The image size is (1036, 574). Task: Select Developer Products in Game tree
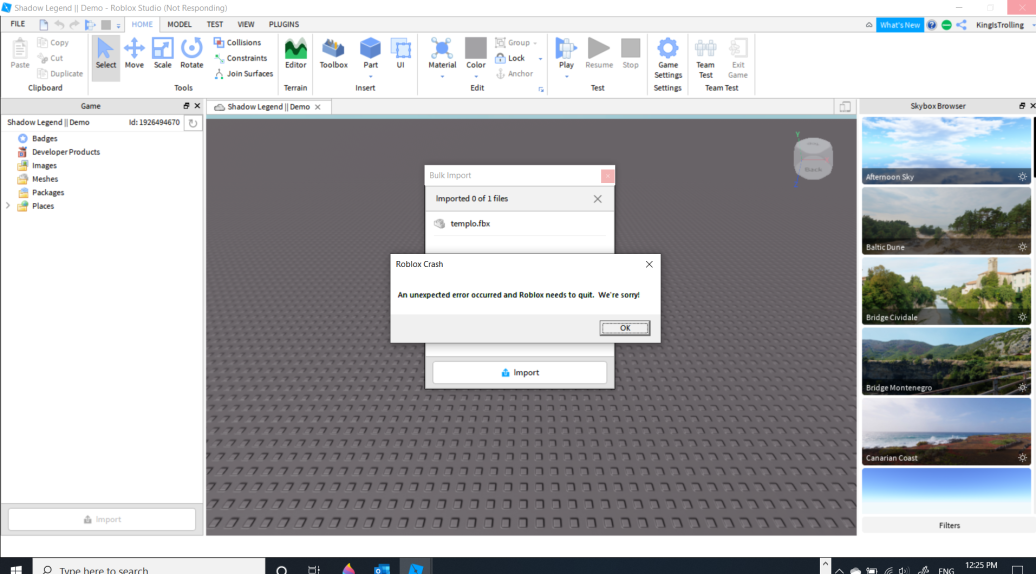(59, 152)
